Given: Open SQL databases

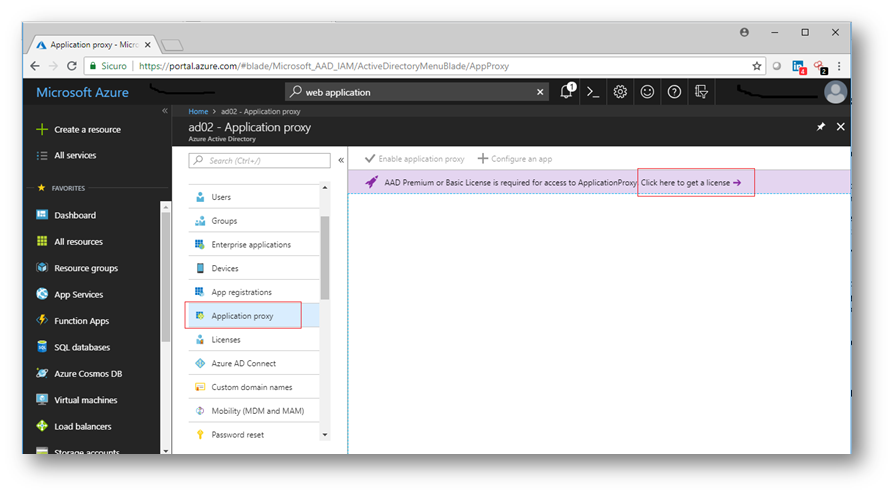Looking at the screenshot, I should pyautogui.click(x=82, y=347).
